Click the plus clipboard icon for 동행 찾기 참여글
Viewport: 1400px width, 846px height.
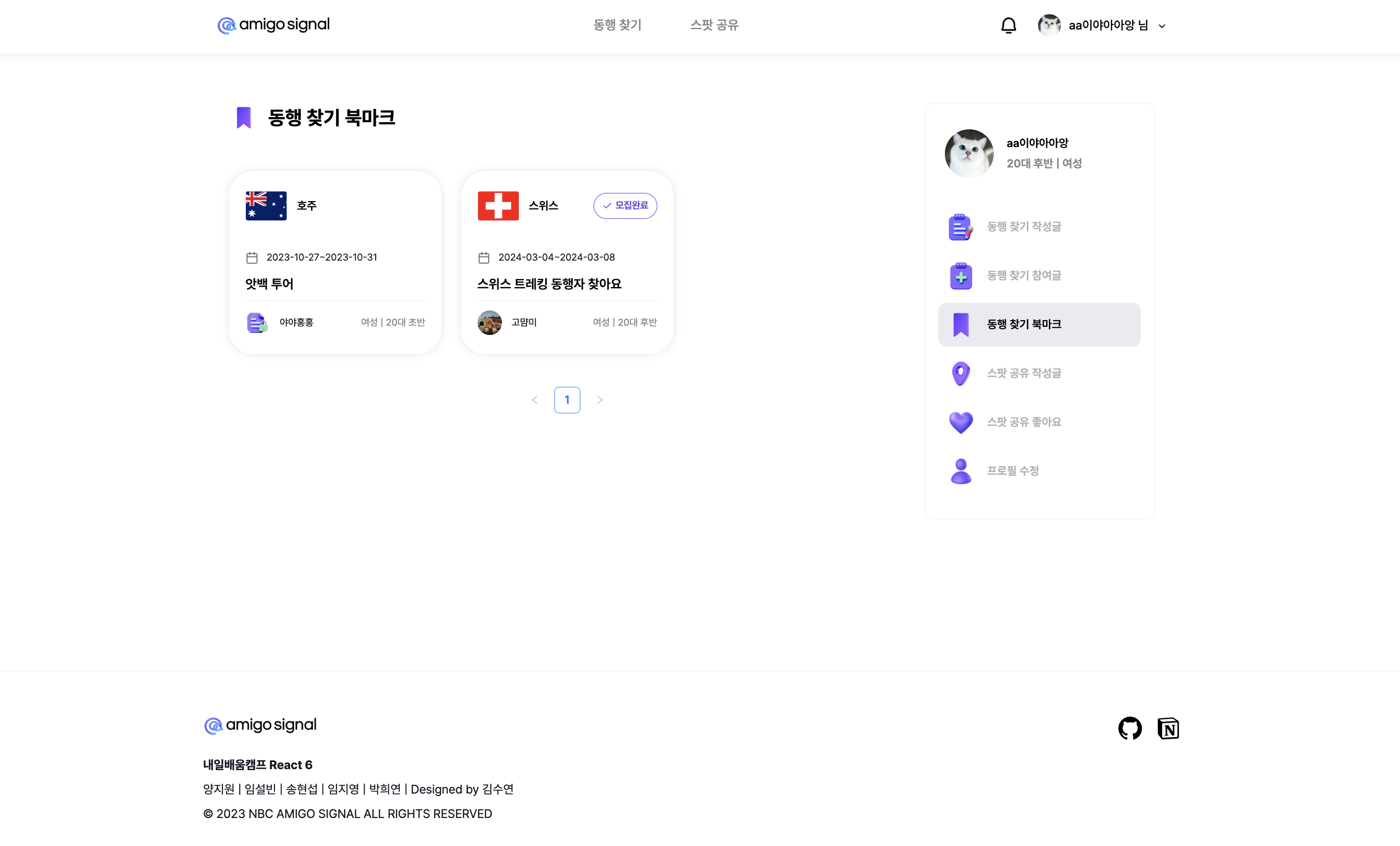point(960,275)
